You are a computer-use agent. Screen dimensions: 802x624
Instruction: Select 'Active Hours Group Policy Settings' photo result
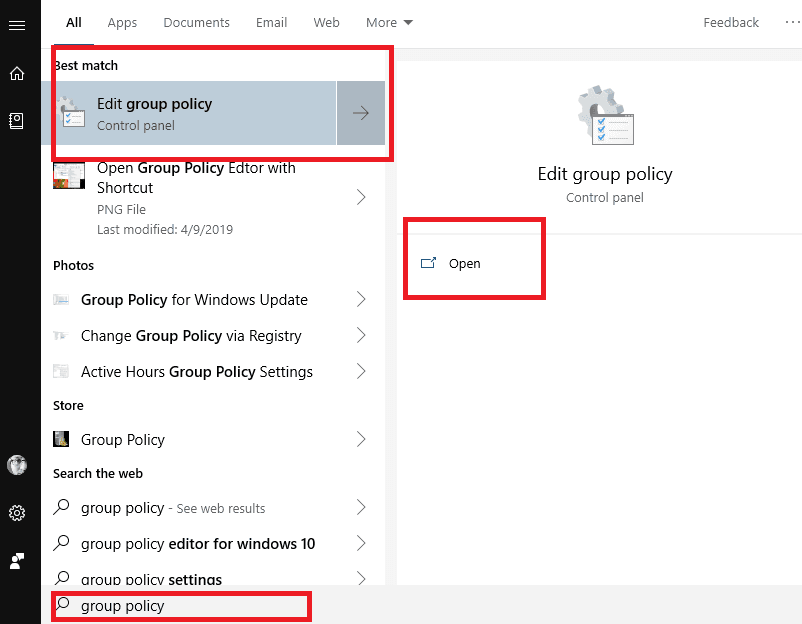point(213,371)
